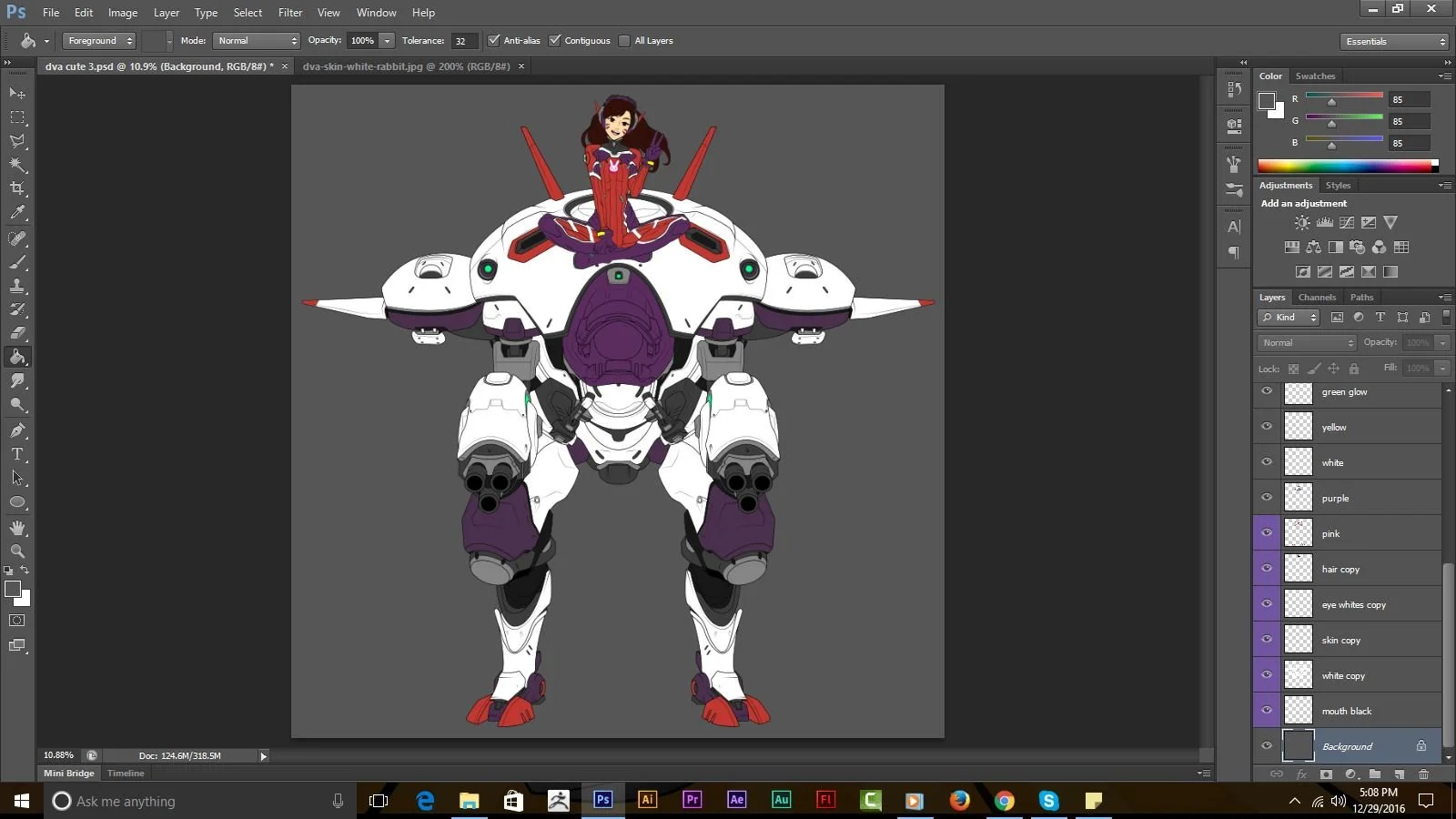
Task: Open Character panel icon
Action: 1234,227
